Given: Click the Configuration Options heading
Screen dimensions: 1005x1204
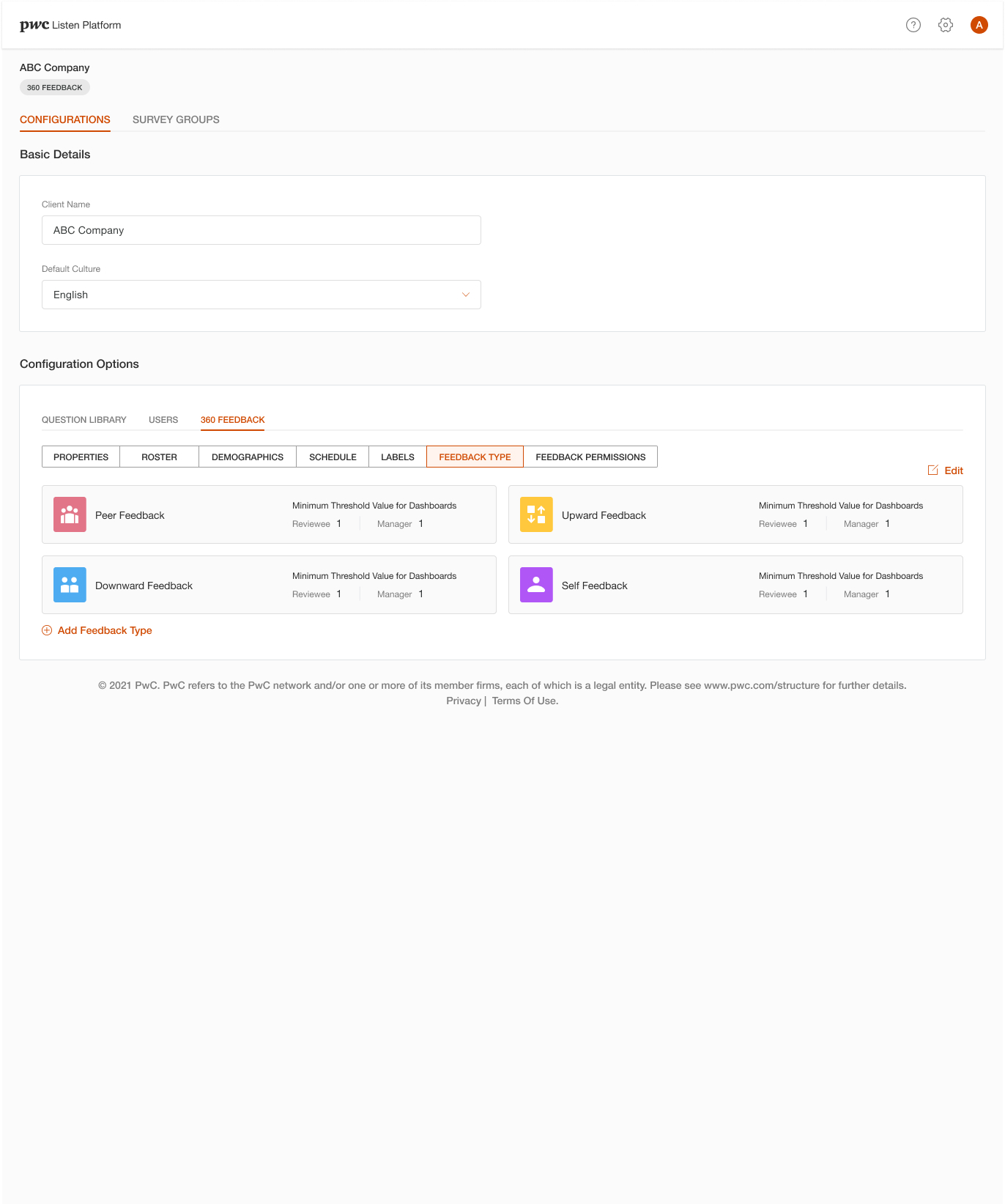Looking at the screenshot, I should 79,363.
